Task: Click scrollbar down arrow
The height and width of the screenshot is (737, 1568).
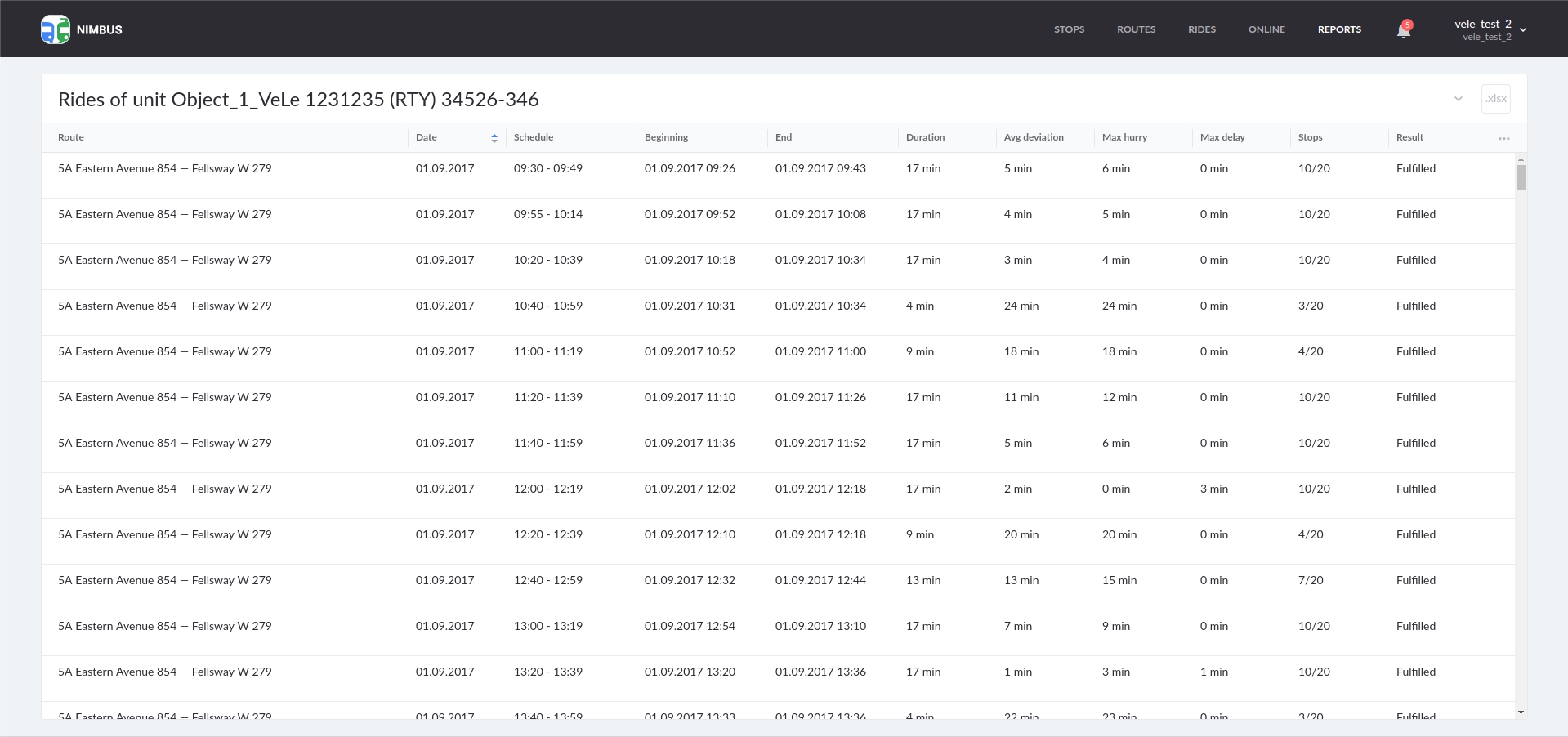Action: coord(1521,712)
